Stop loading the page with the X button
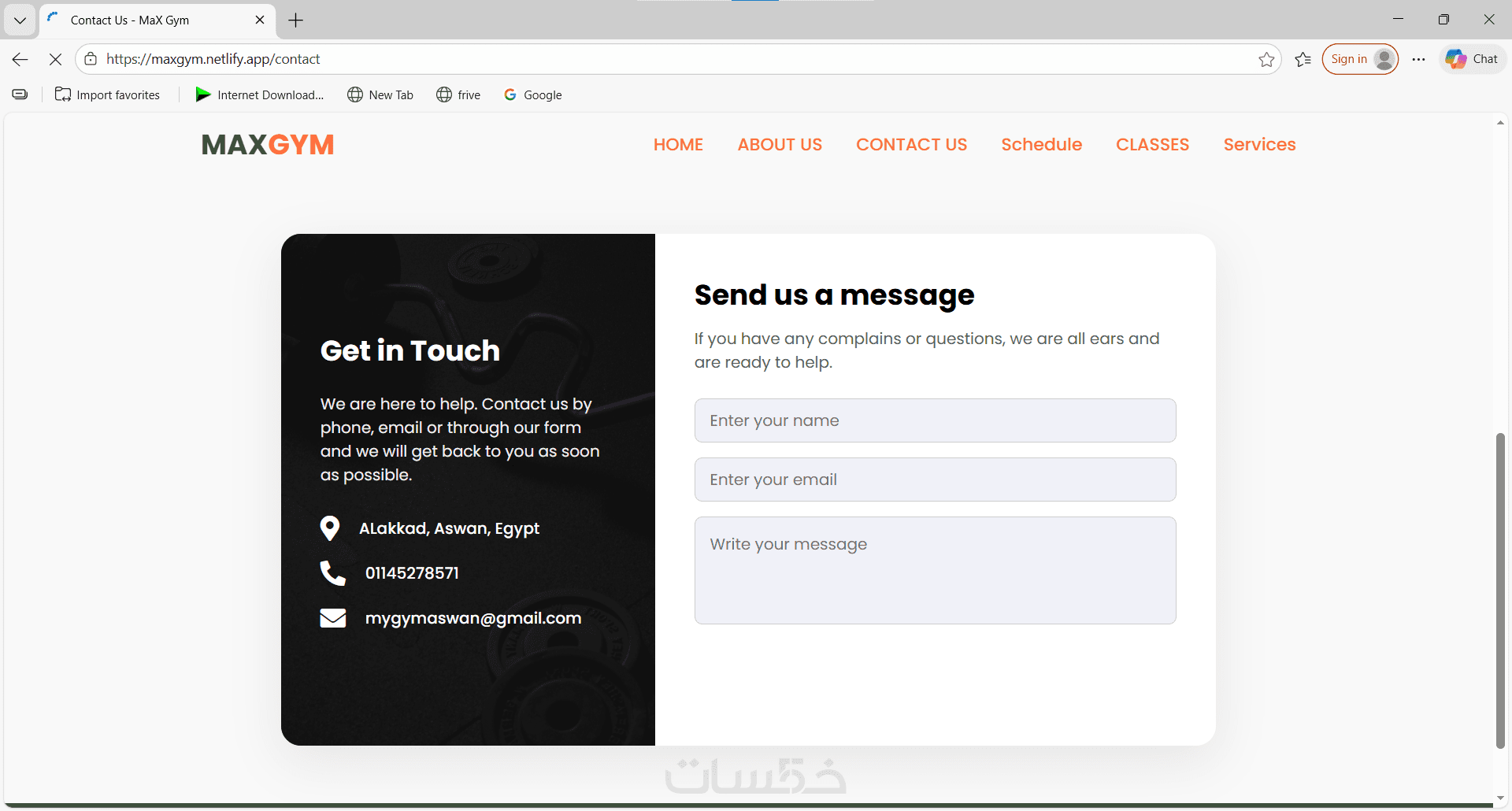The image size is (1512, 811). [x=55, y=59]
